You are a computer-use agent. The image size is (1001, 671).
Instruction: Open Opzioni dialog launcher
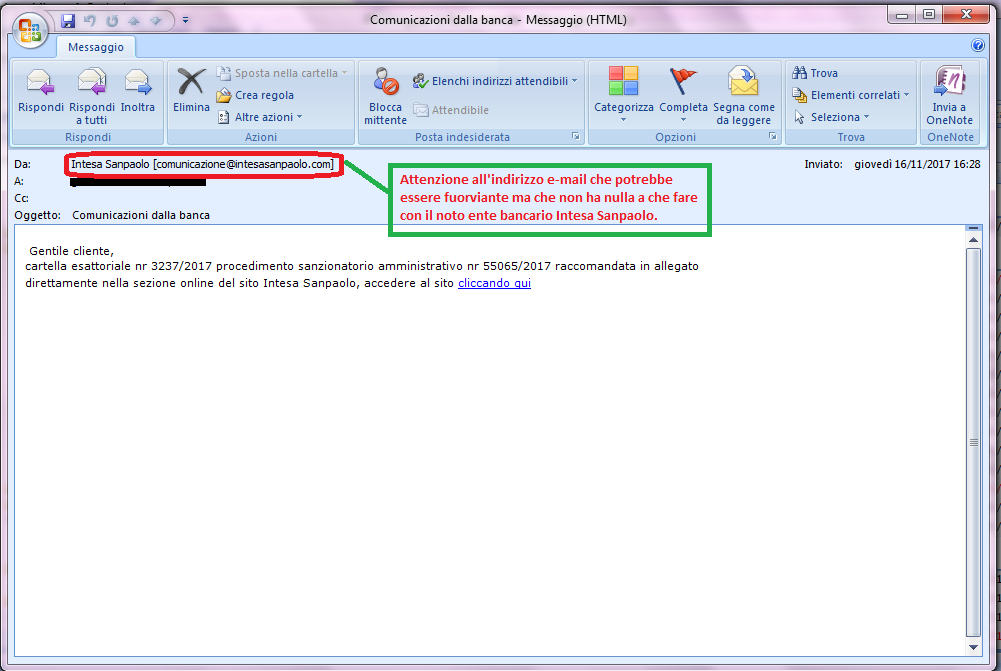coord(772,137)
